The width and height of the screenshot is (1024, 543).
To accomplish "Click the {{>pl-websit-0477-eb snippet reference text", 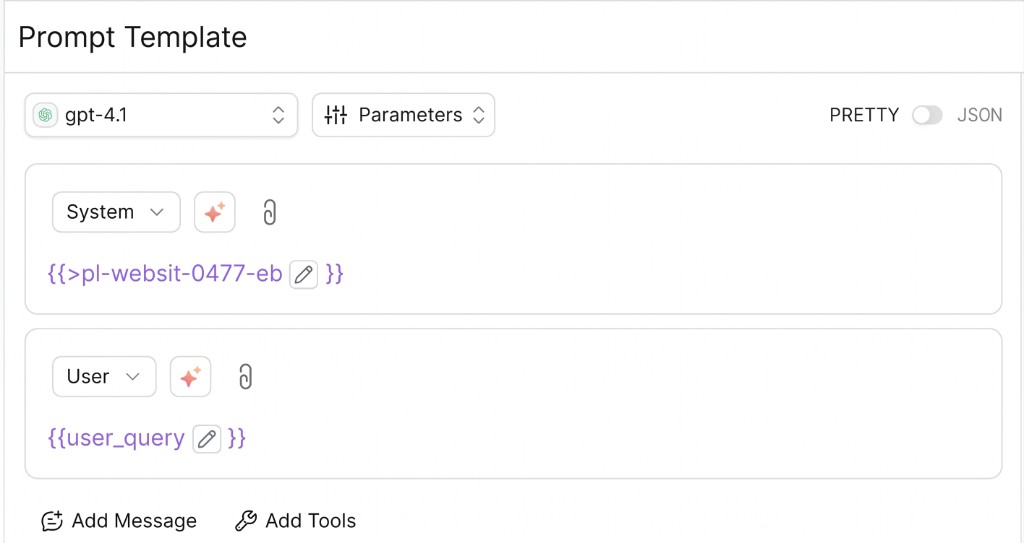I will [x=165, y=274].
